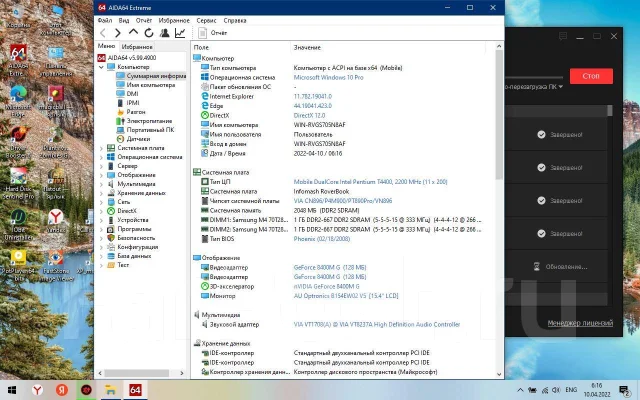Expand the Сеть tree node

[x=101, y=202]
